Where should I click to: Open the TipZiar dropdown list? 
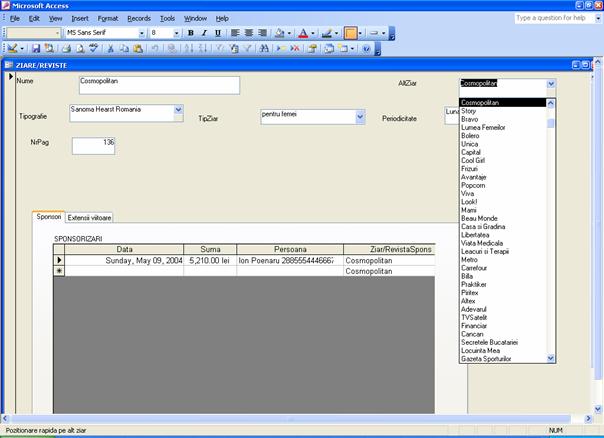coord(360,116)
